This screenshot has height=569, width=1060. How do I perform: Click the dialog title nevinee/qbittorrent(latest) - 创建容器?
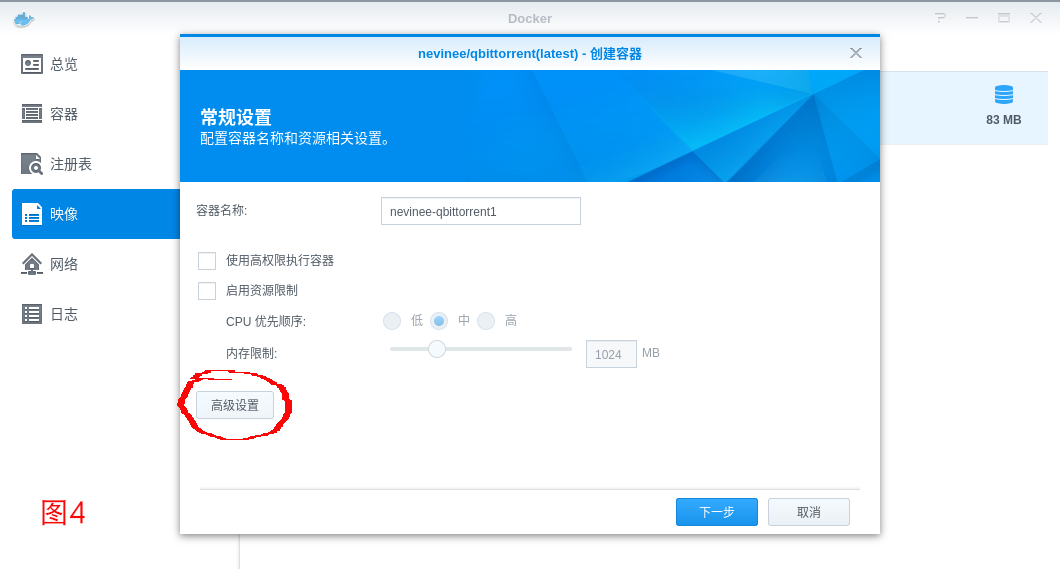[529, 53]
